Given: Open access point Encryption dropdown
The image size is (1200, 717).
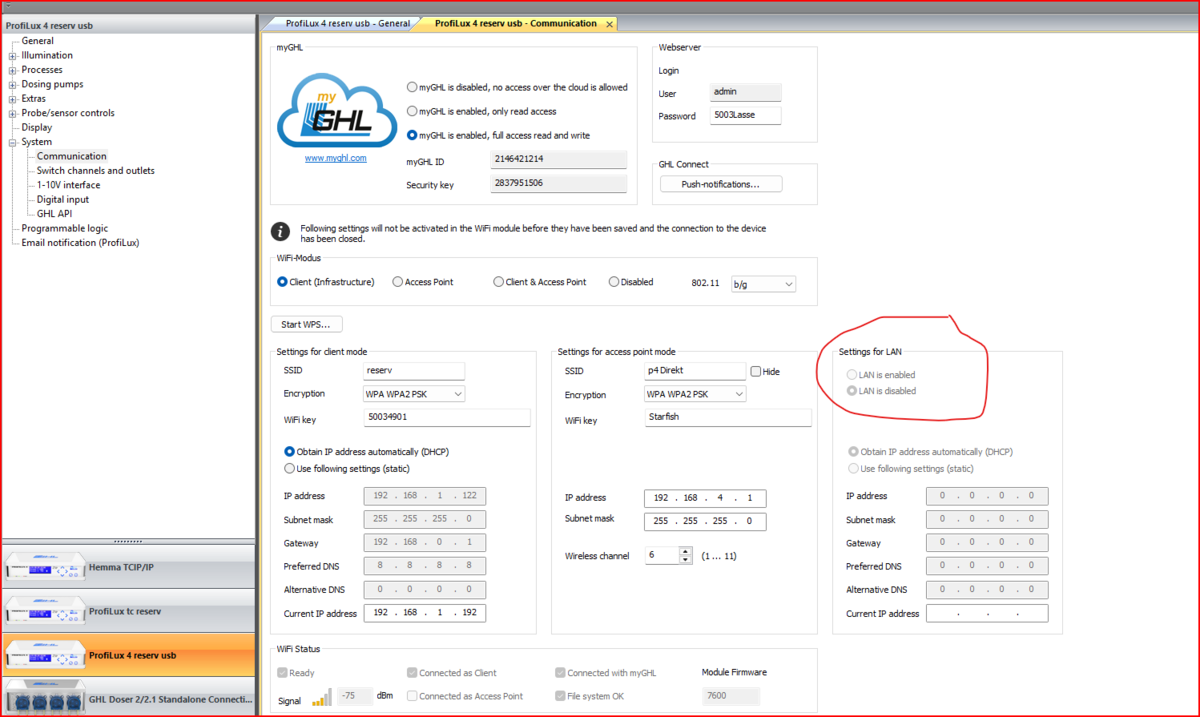Looking at the screenshot, I should click(x=696, y=394).
